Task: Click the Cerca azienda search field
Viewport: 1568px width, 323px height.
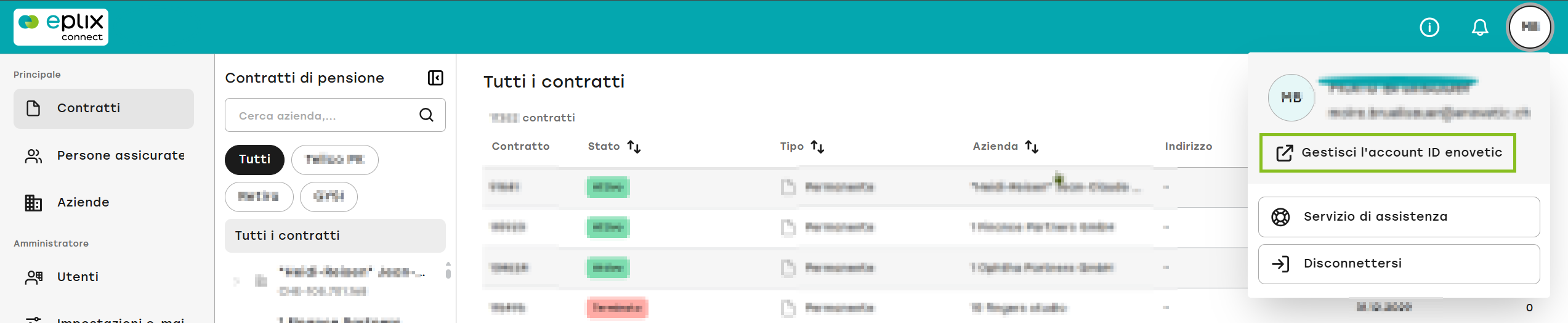Action: click(x=335, y=115)
